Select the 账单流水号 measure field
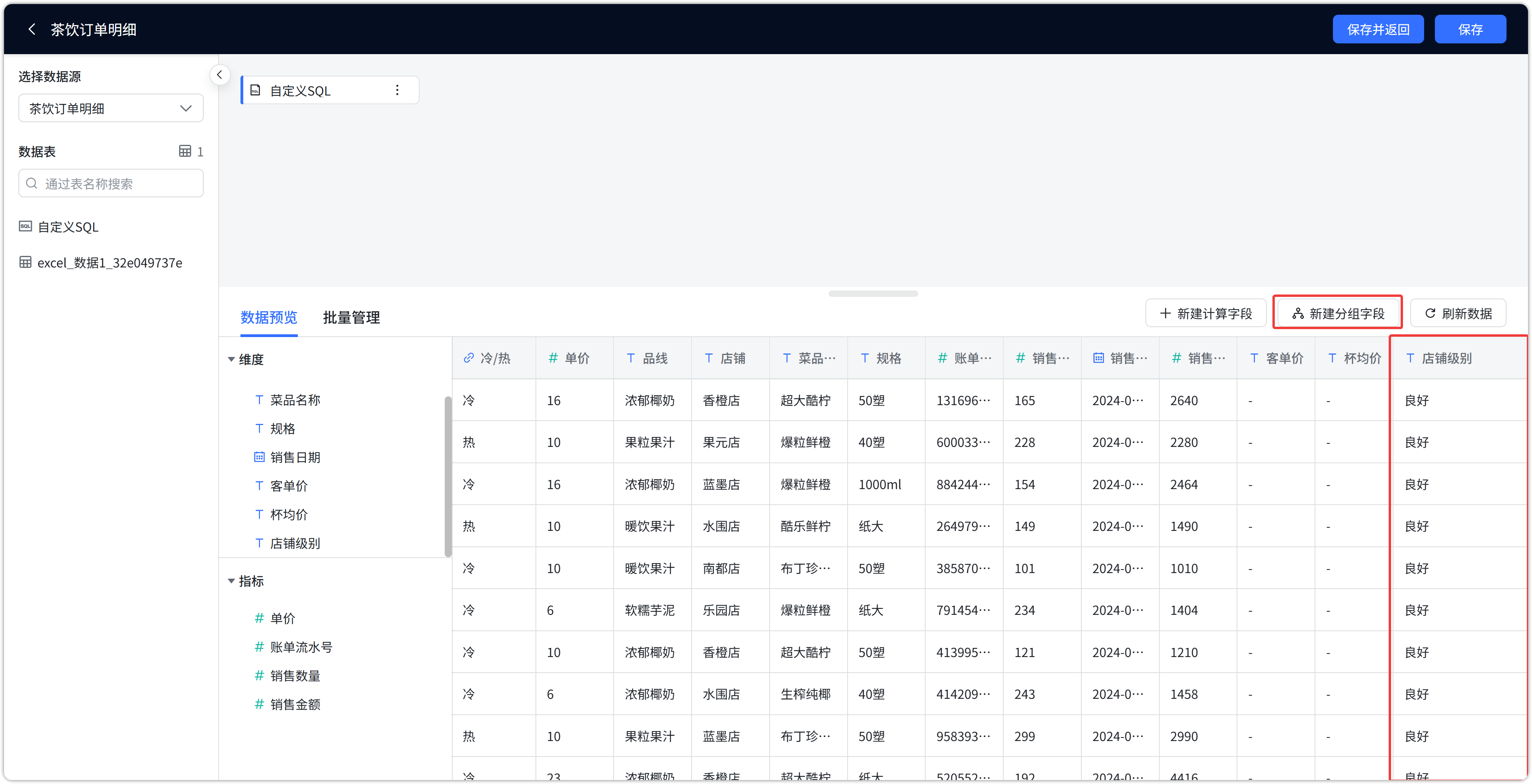 pyautogui.click(x=301, y=646)
